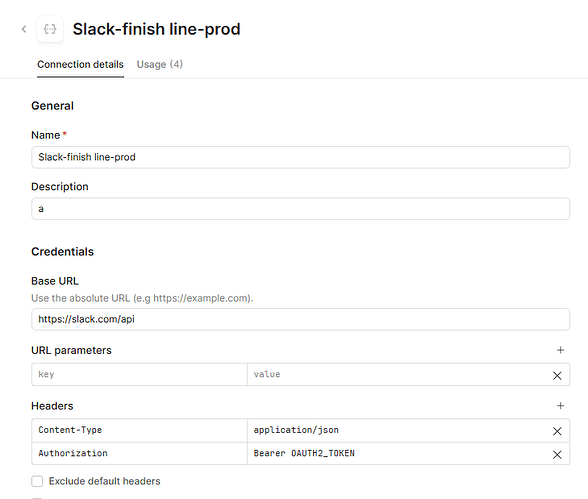Edit the Authorization header key cell

(x=139, y=453)
